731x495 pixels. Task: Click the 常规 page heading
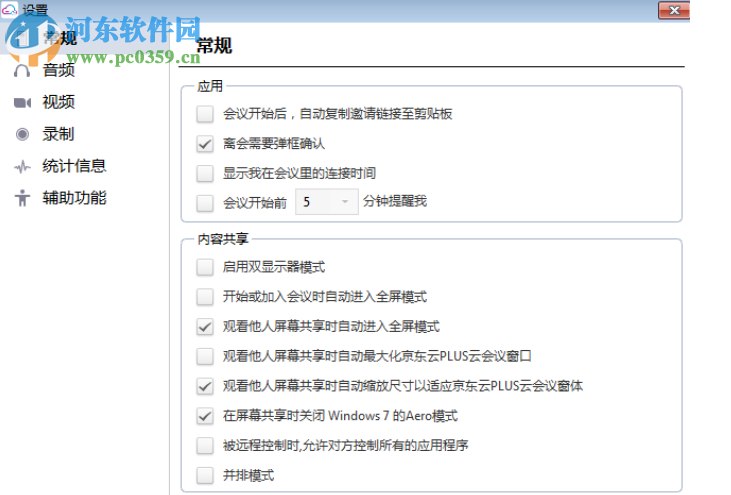pos(214,46)
